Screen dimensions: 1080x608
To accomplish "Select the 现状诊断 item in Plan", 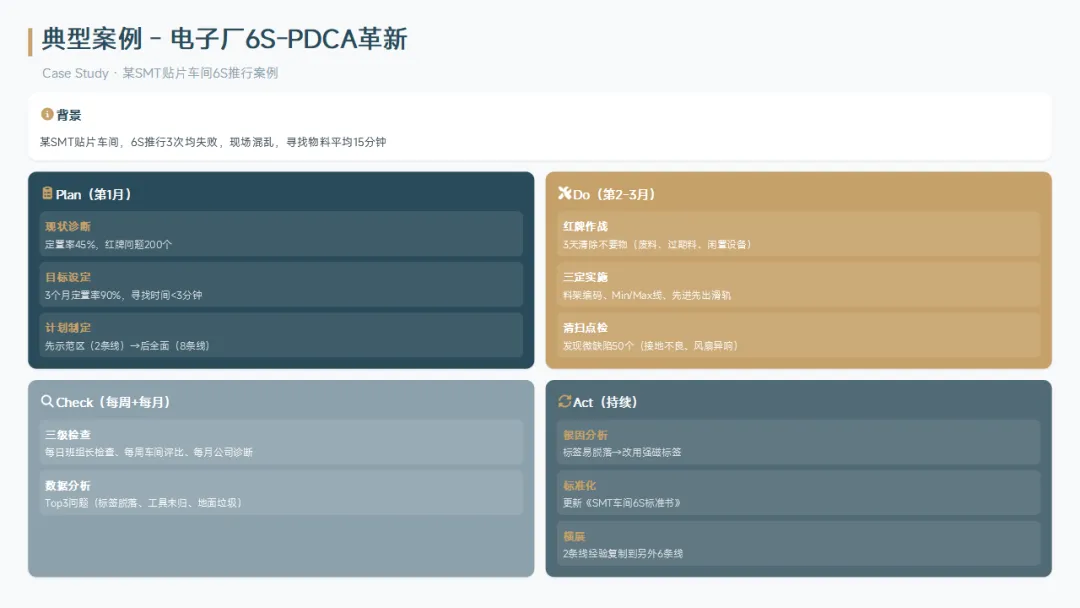I will click(281, 234).
